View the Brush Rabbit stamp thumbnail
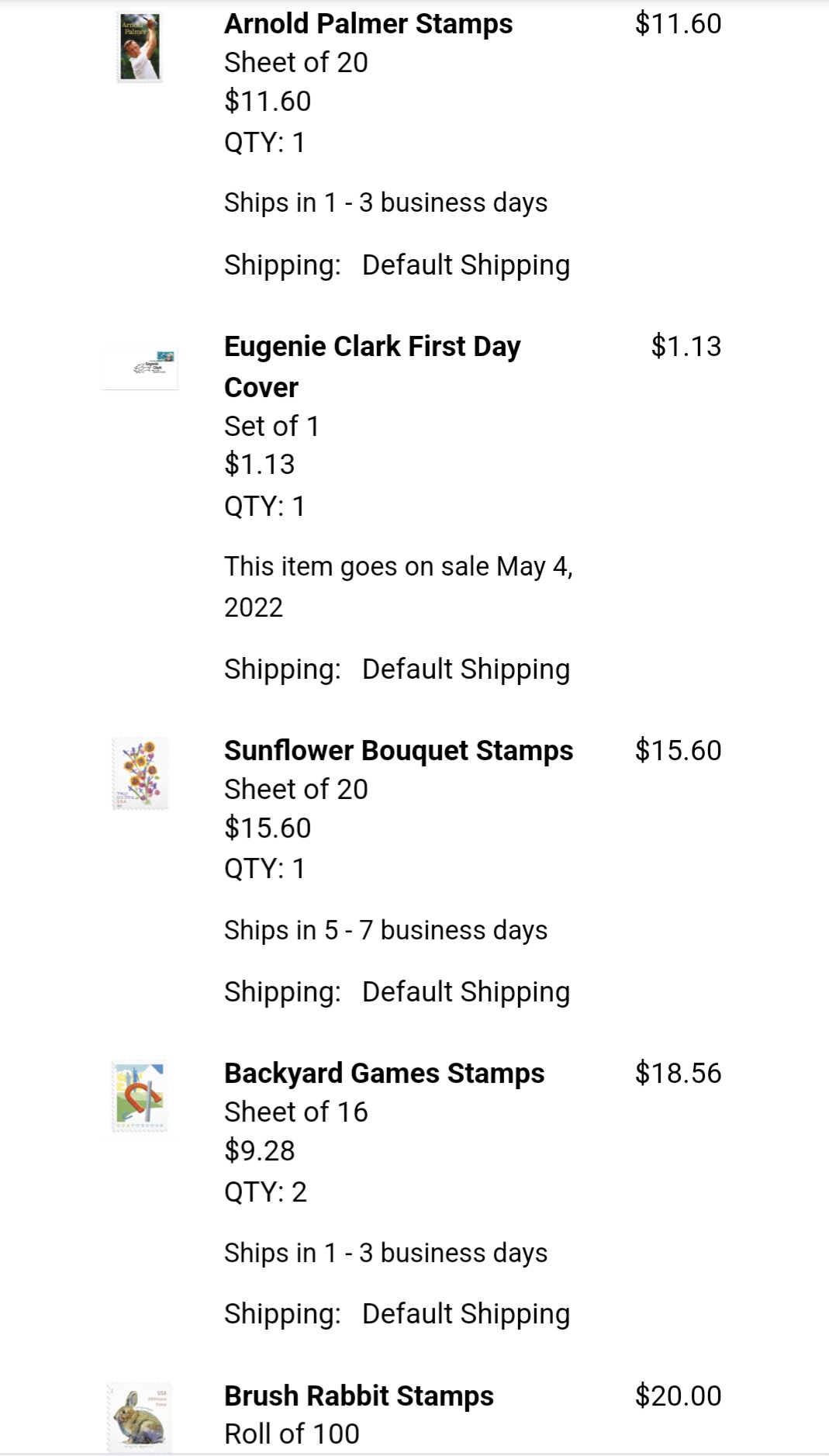 140,1416
